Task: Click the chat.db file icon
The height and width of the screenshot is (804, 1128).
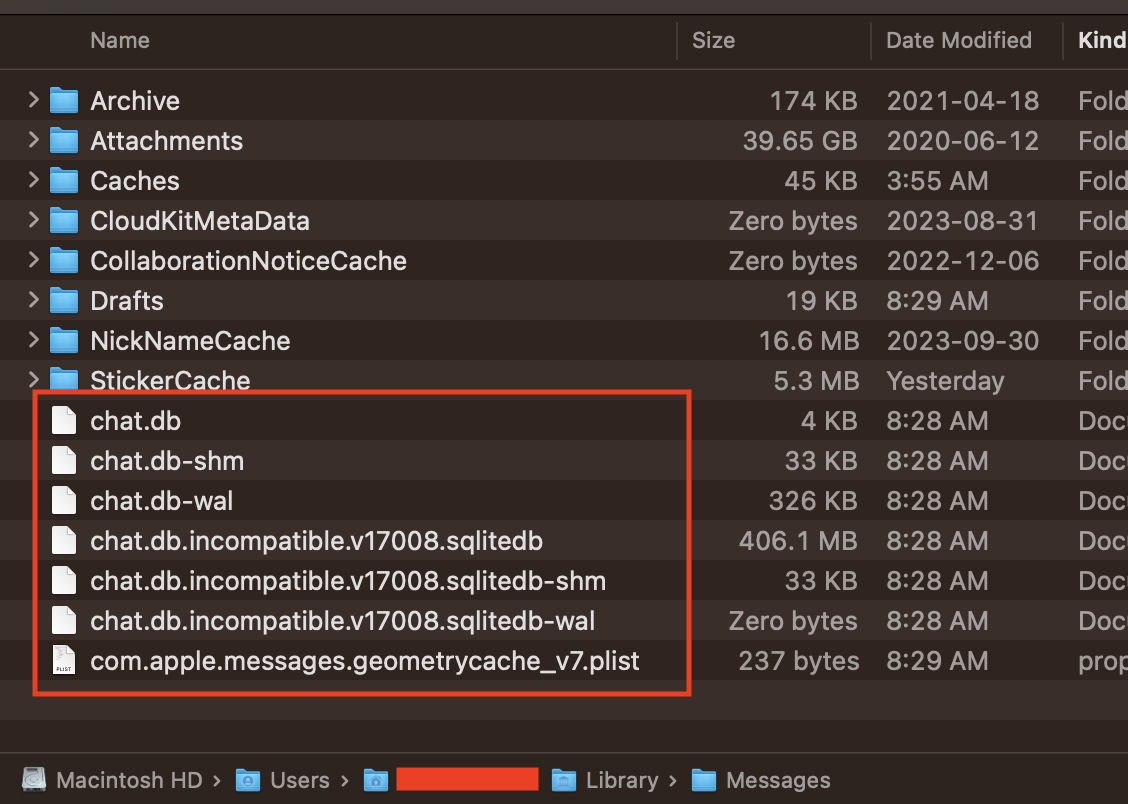Action: click(x=64, y=421)
